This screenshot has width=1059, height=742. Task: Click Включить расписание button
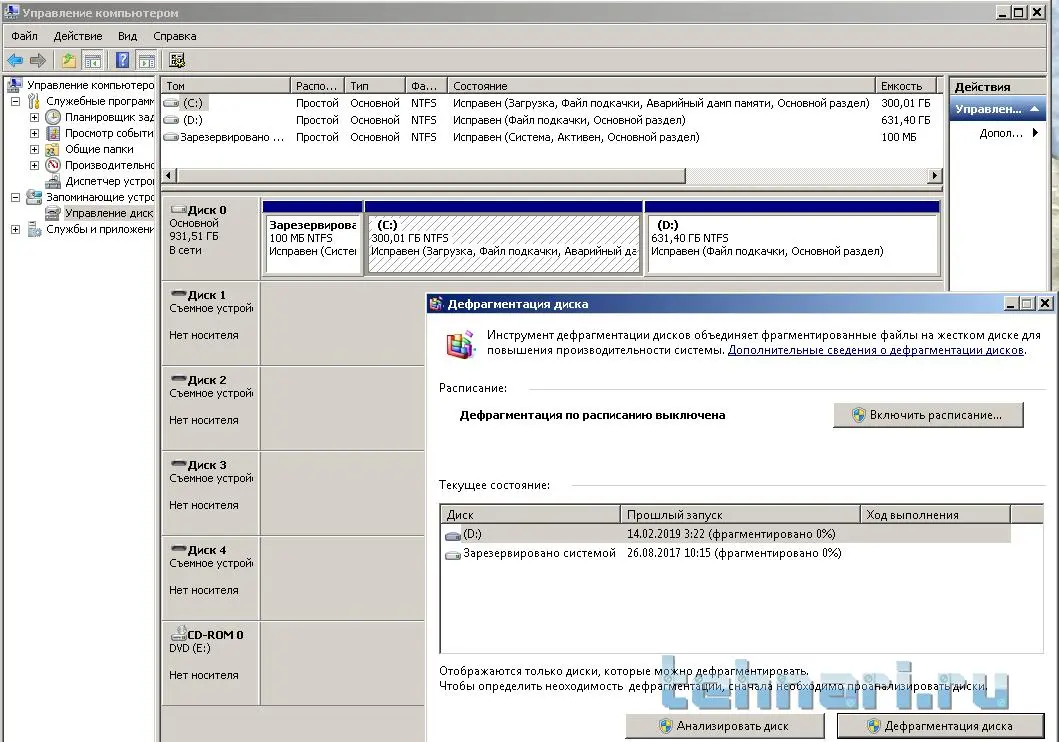[x=929, y=415]
